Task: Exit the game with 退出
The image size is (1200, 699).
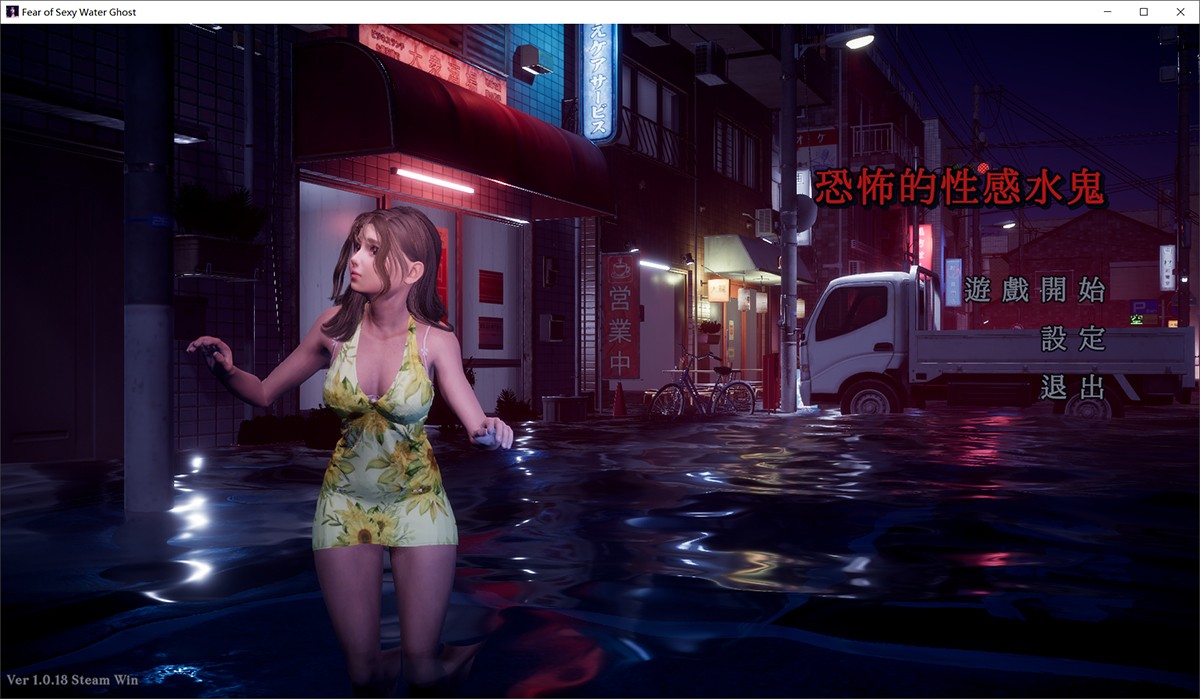Action: point(1072,387)
